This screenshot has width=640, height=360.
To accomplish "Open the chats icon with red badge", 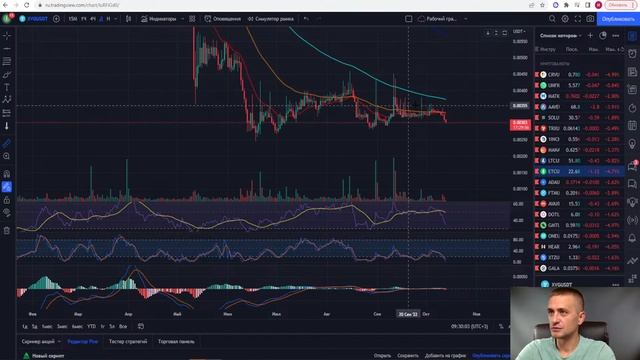I will coord(632,165).
